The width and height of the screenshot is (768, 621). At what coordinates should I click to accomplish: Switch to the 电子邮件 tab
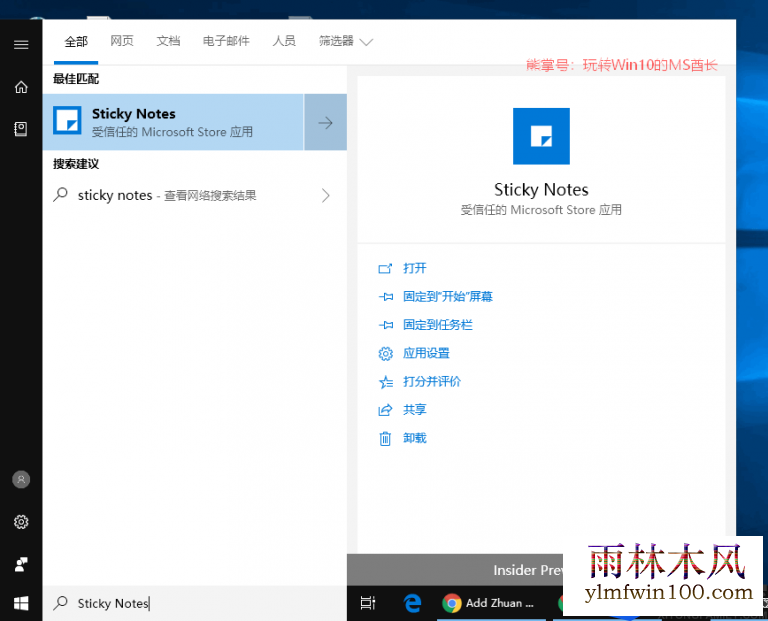(226, 41)
